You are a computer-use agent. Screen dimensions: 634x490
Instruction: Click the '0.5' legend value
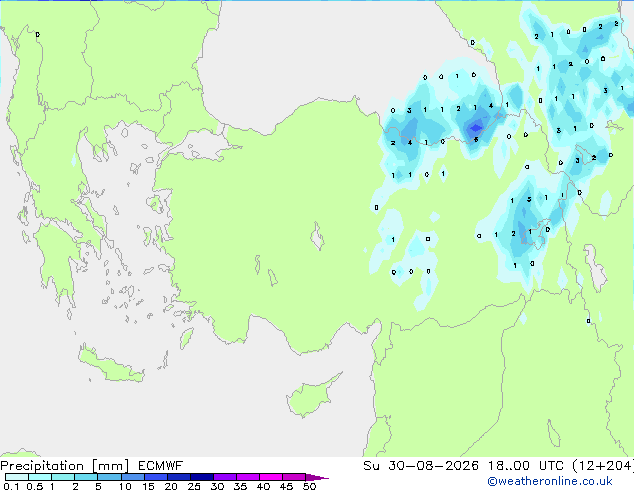(35, 486)
